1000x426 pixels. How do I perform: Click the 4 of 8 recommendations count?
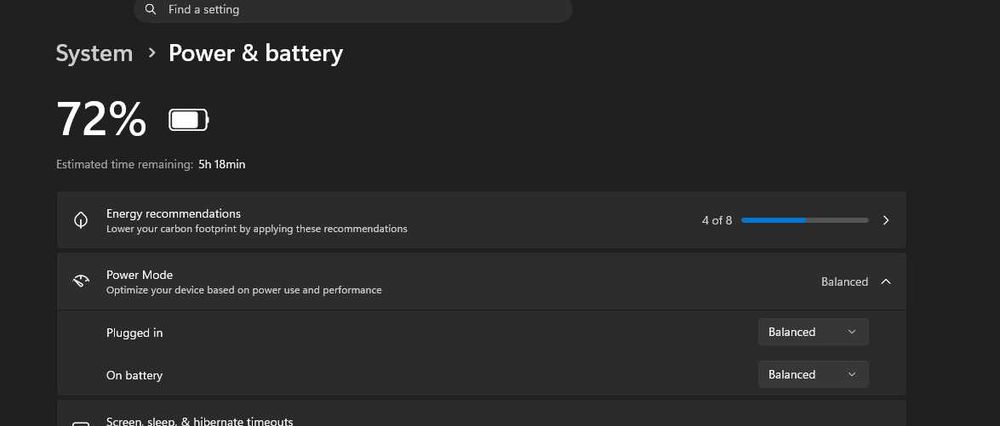[x=717, y=221]
